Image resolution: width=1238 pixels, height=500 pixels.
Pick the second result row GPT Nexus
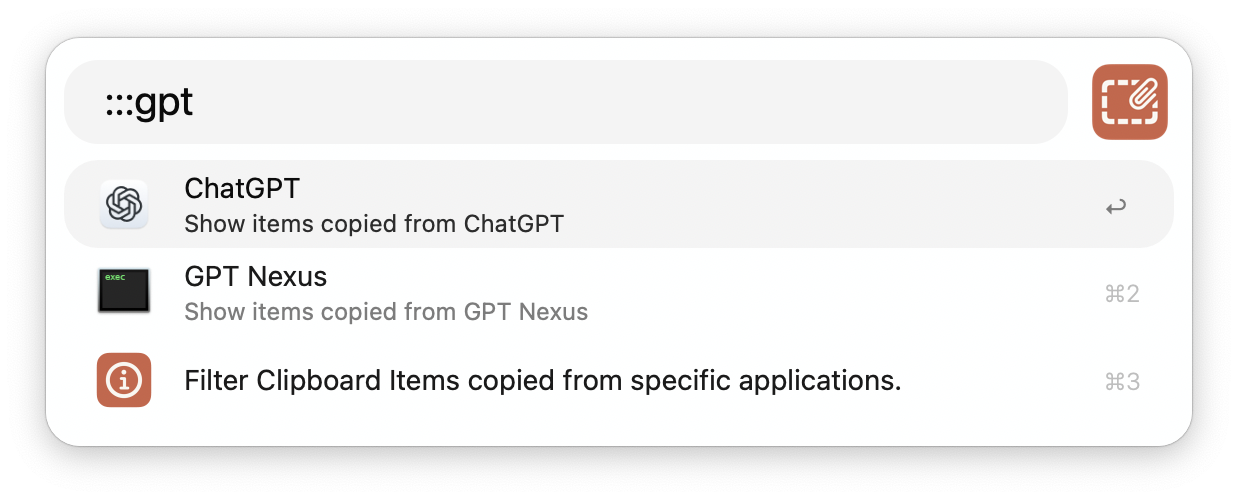tap(618, 292)
